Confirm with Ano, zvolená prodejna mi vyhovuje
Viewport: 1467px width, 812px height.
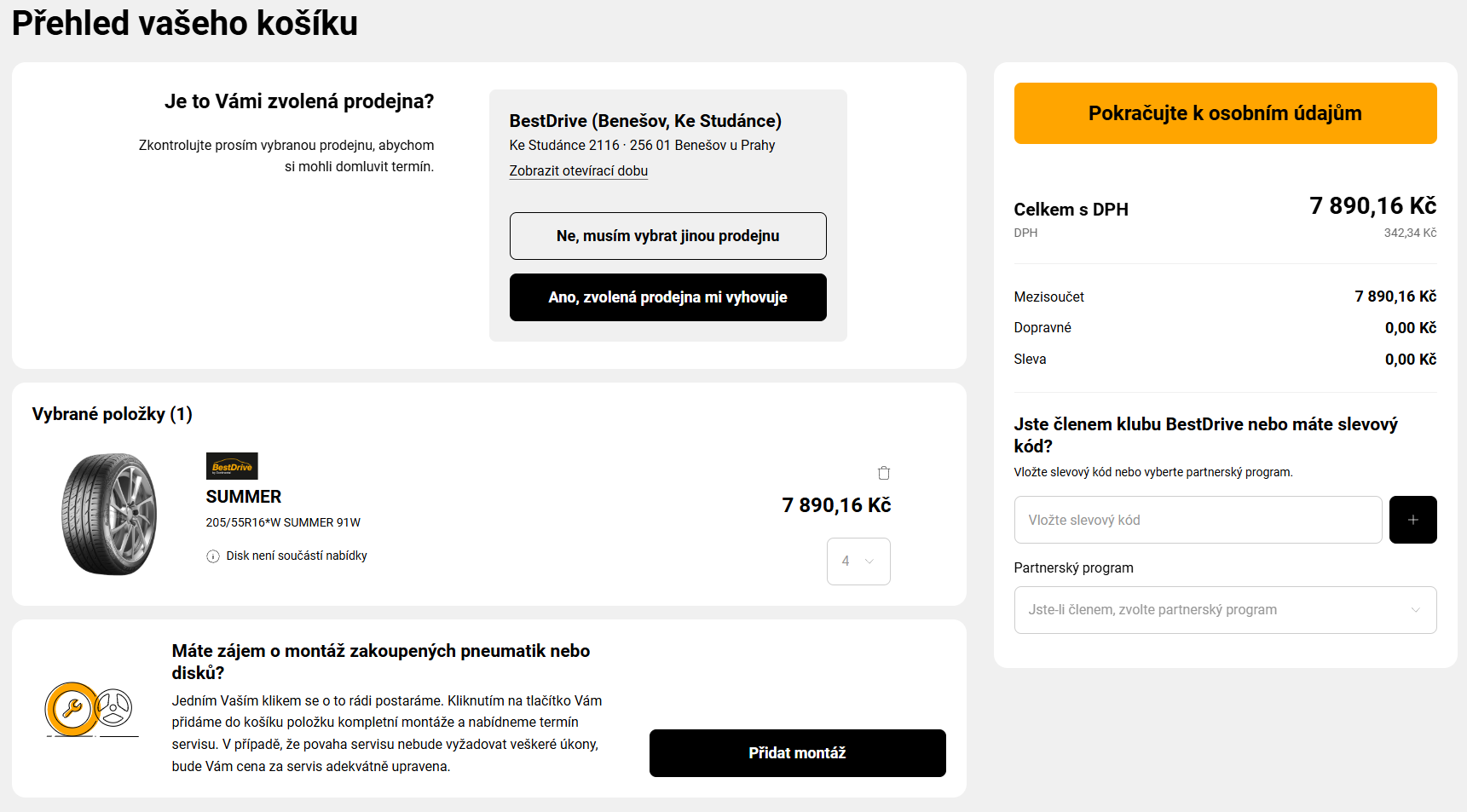[667, 297]
